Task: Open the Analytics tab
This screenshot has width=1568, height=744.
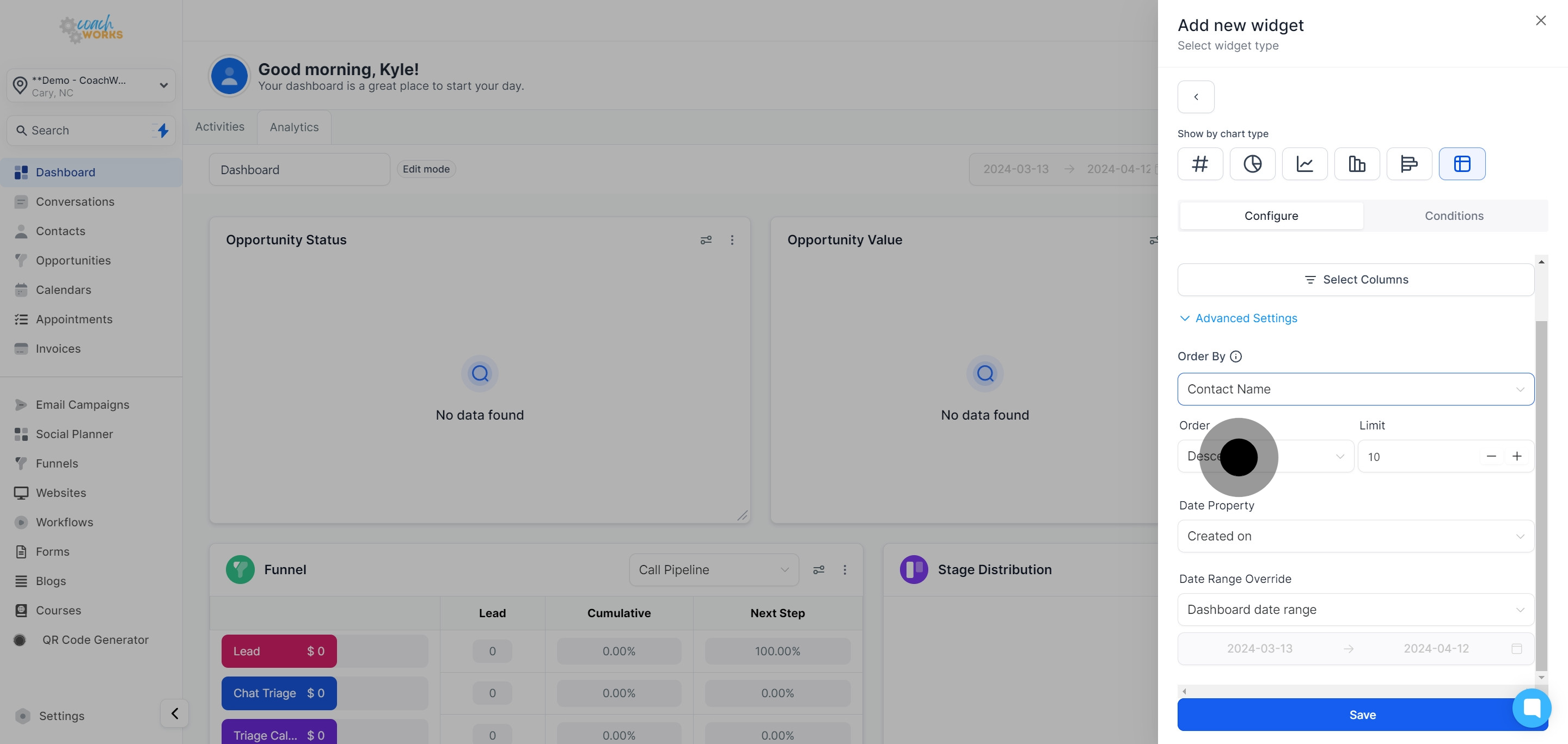Action: pyautogui.click(x=294, y=127)
